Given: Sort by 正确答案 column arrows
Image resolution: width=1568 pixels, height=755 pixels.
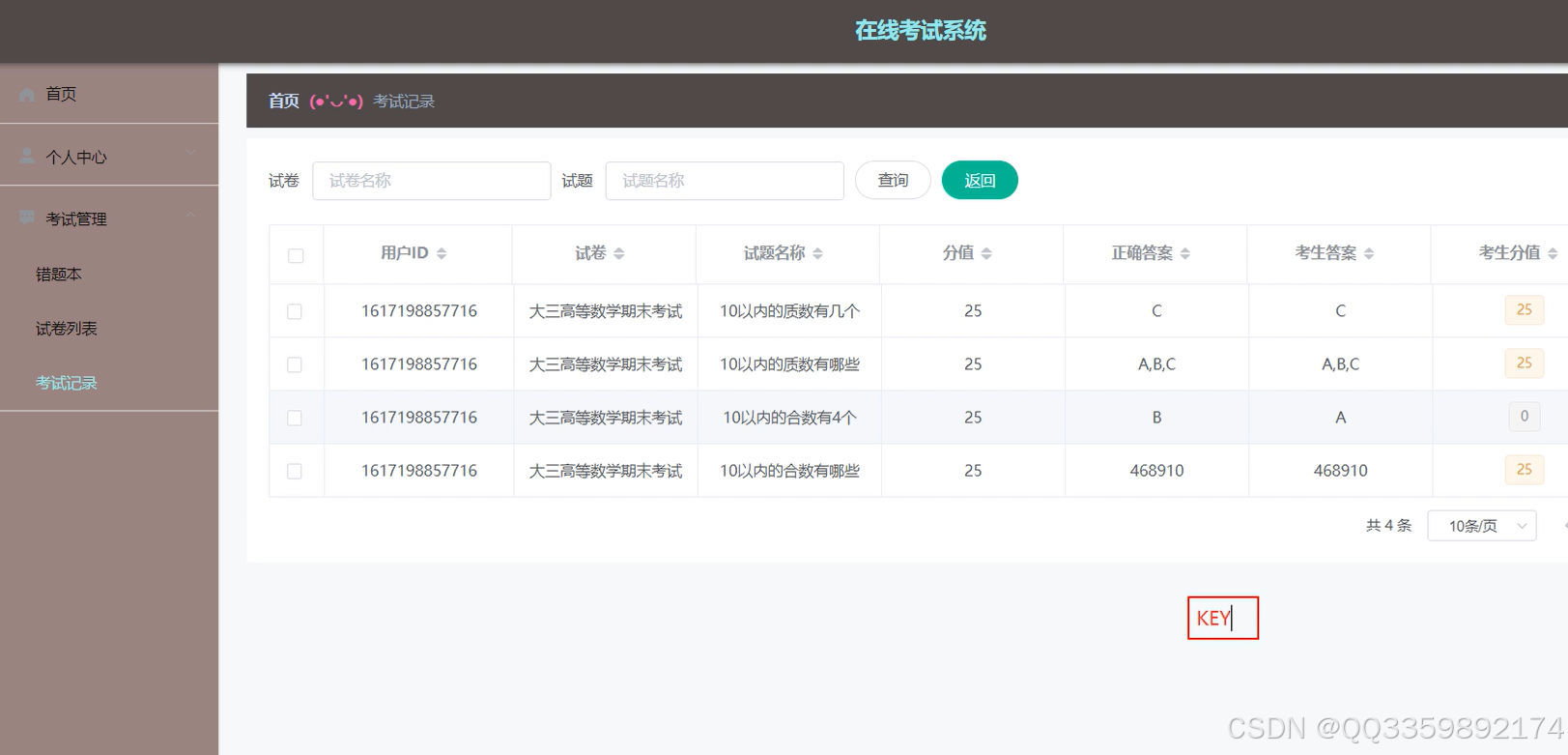Looking at the screenshot, I should click(x=1185, y=253).
